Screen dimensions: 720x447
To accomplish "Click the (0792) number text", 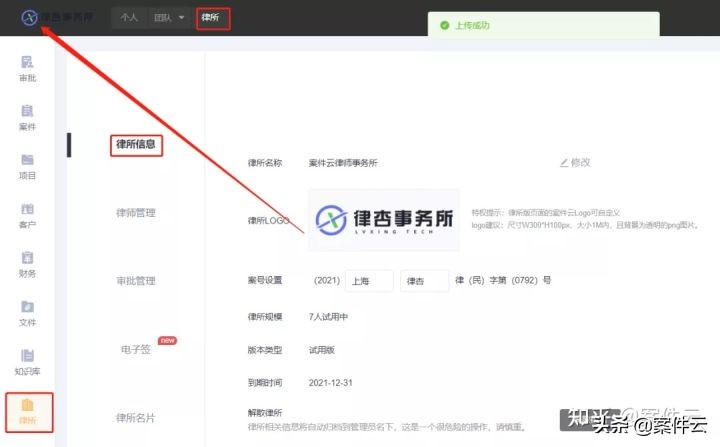I will click(x=524, y=280).
